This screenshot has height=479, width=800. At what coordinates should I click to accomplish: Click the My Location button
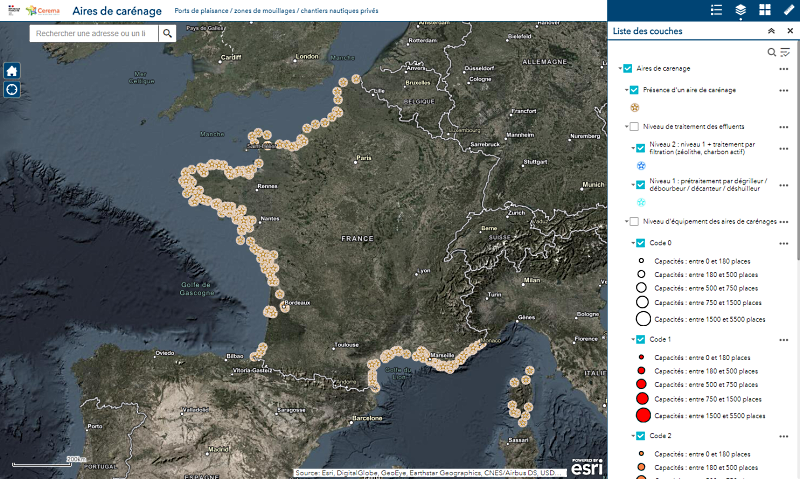click(x=12, y=89)
